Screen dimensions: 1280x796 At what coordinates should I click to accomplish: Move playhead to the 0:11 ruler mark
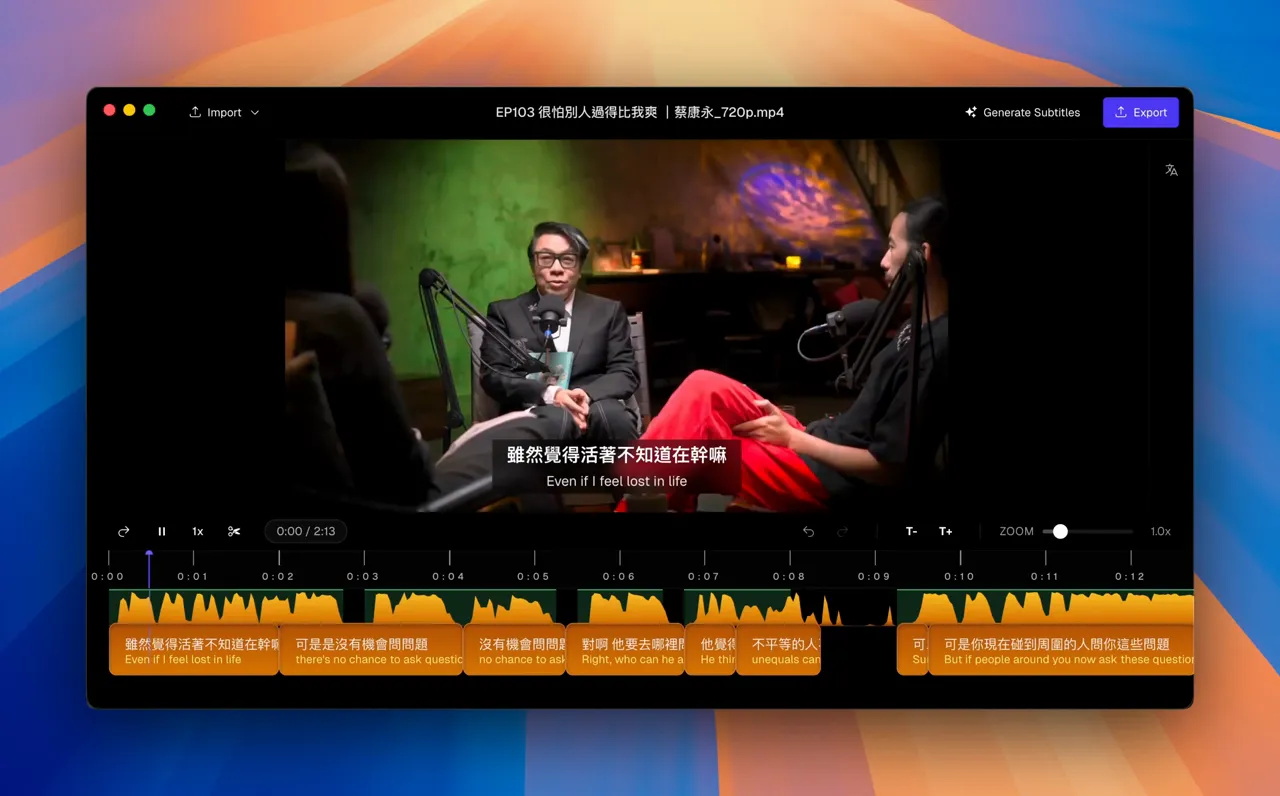point(1045,576)
